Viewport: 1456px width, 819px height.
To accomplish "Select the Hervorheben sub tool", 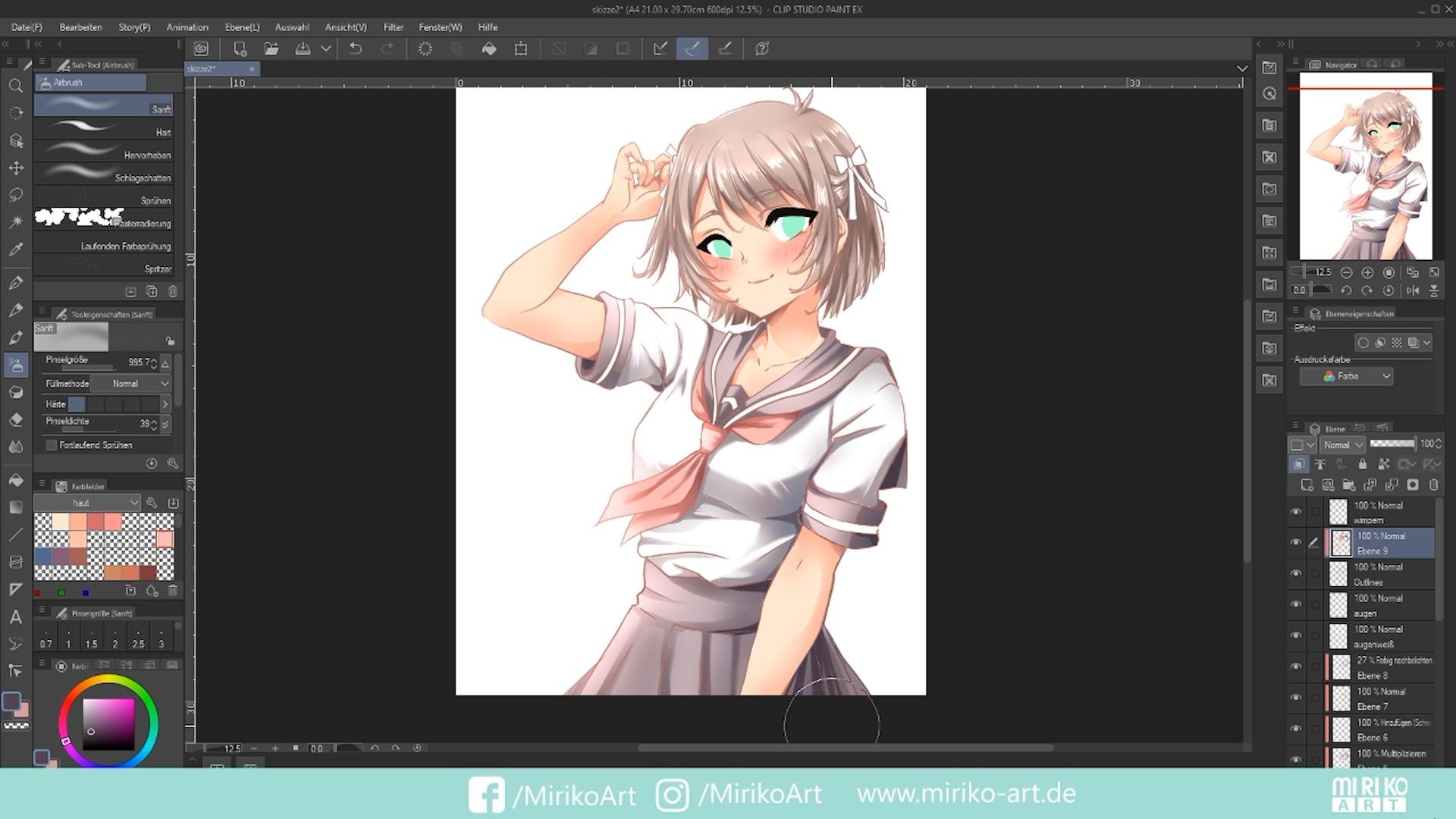I will (x=103, y=151).
